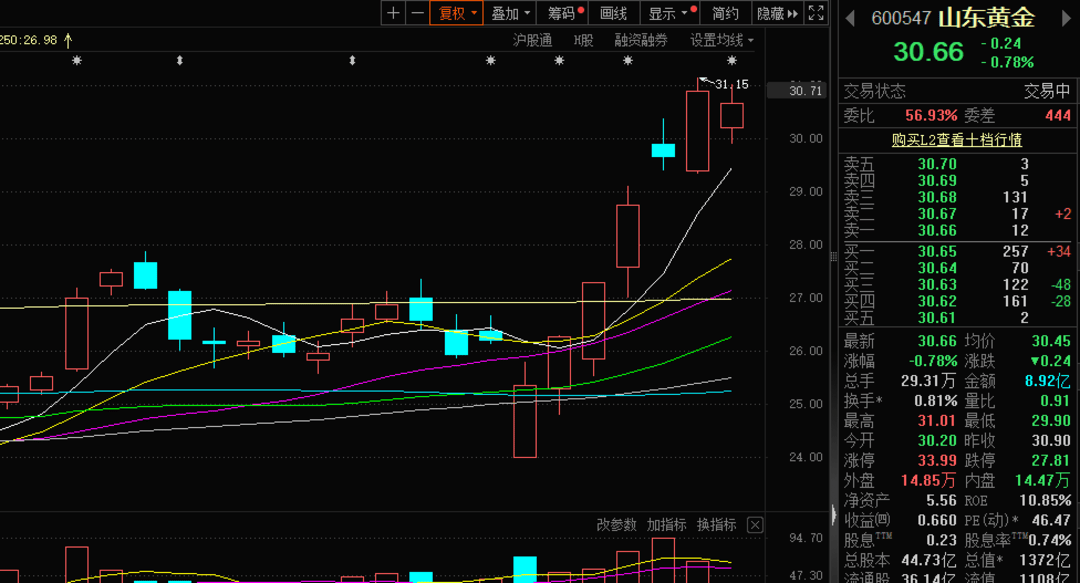Click 换指标 to switch indicator
Image resolution: width=1080 pixels, height=583 pixels.
tap(716, 525)
